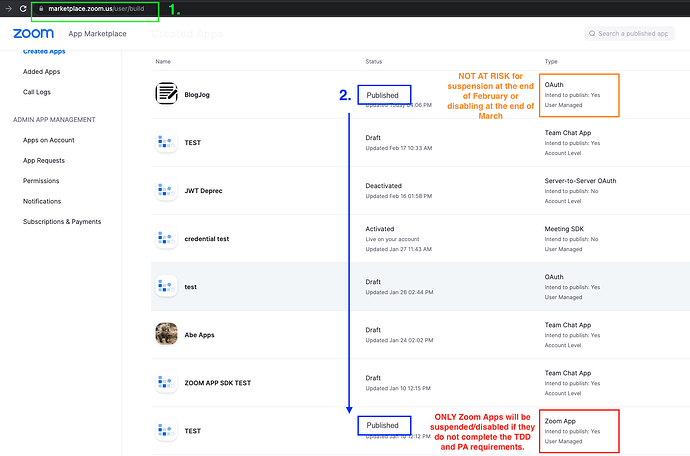690x456 pixels.
Task: Click the lowercase test app icon
Action: pyautogui.click(x=166, y=286)
